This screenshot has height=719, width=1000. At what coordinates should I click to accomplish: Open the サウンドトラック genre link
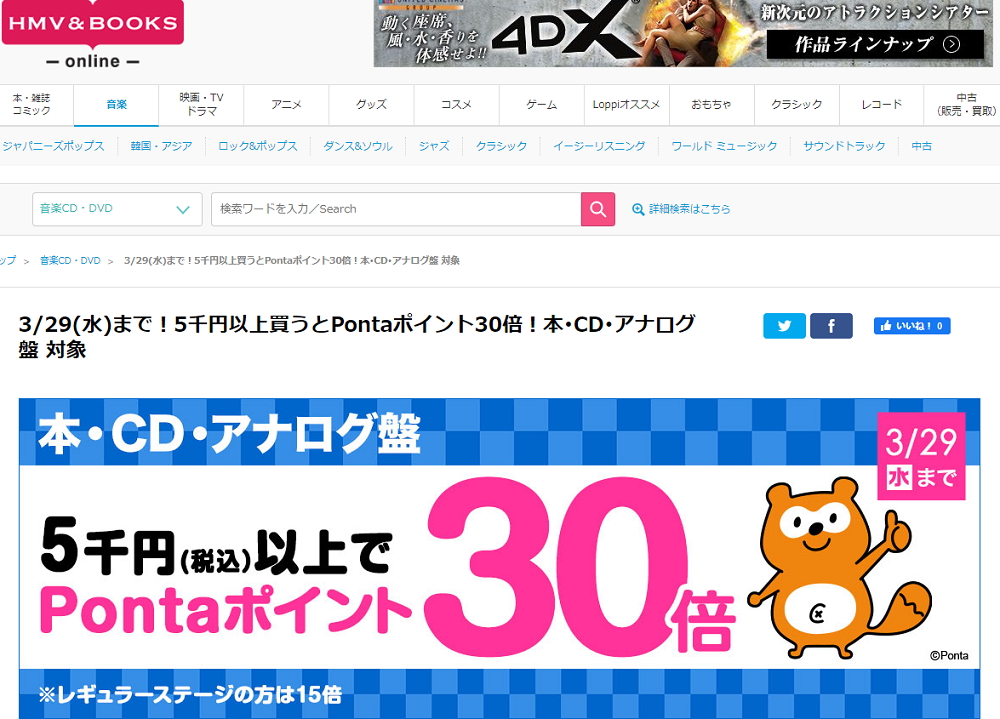pyautogui.click(x=844, y=146)
